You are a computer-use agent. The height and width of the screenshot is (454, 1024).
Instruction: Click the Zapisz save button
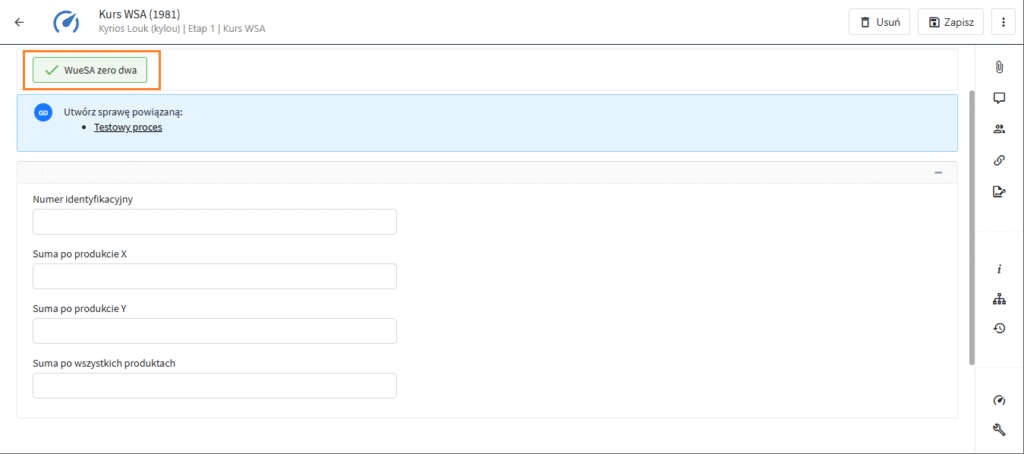pyautogui.click(x=951, y=22)
